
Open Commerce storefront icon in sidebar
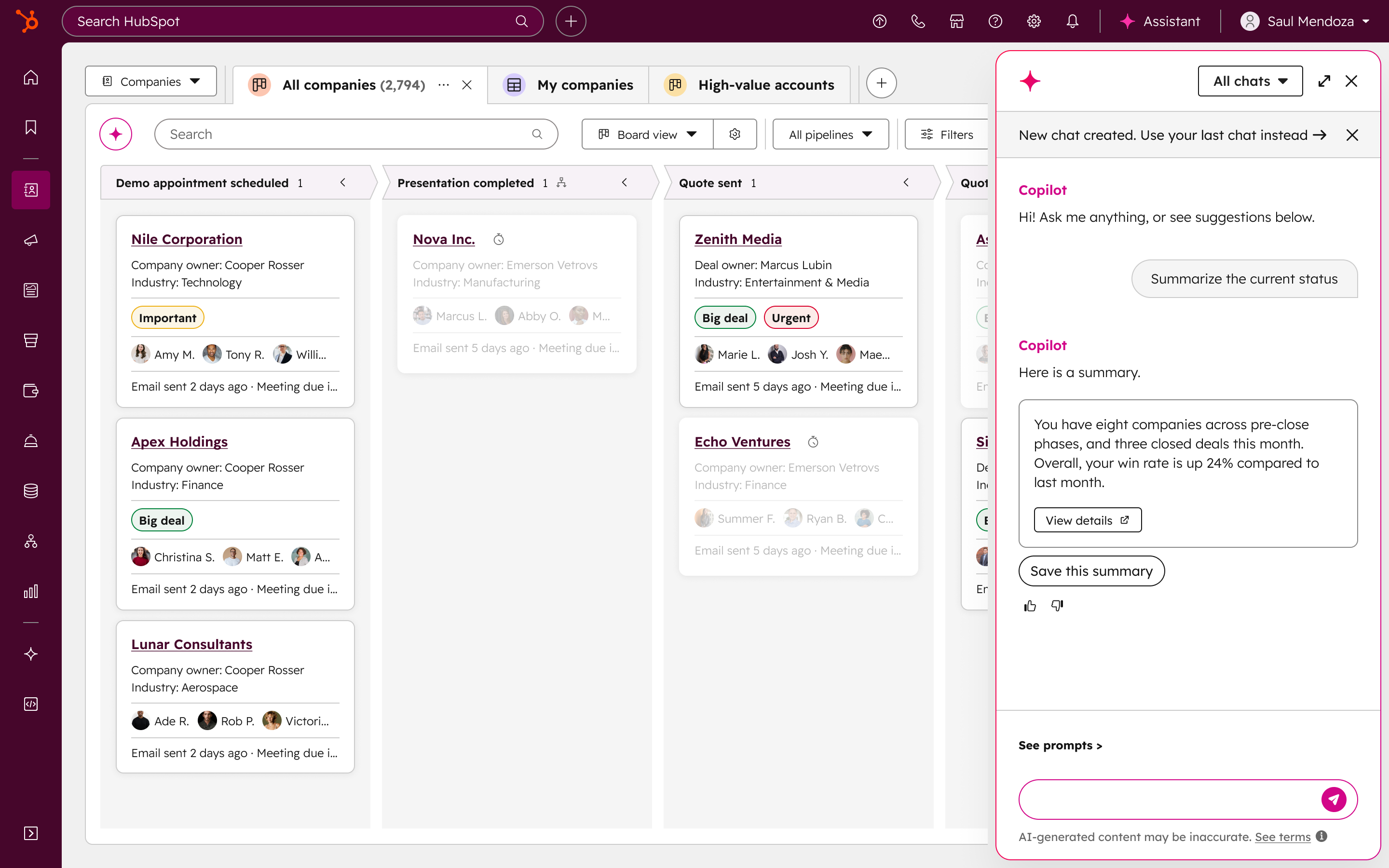click(31, 340)
